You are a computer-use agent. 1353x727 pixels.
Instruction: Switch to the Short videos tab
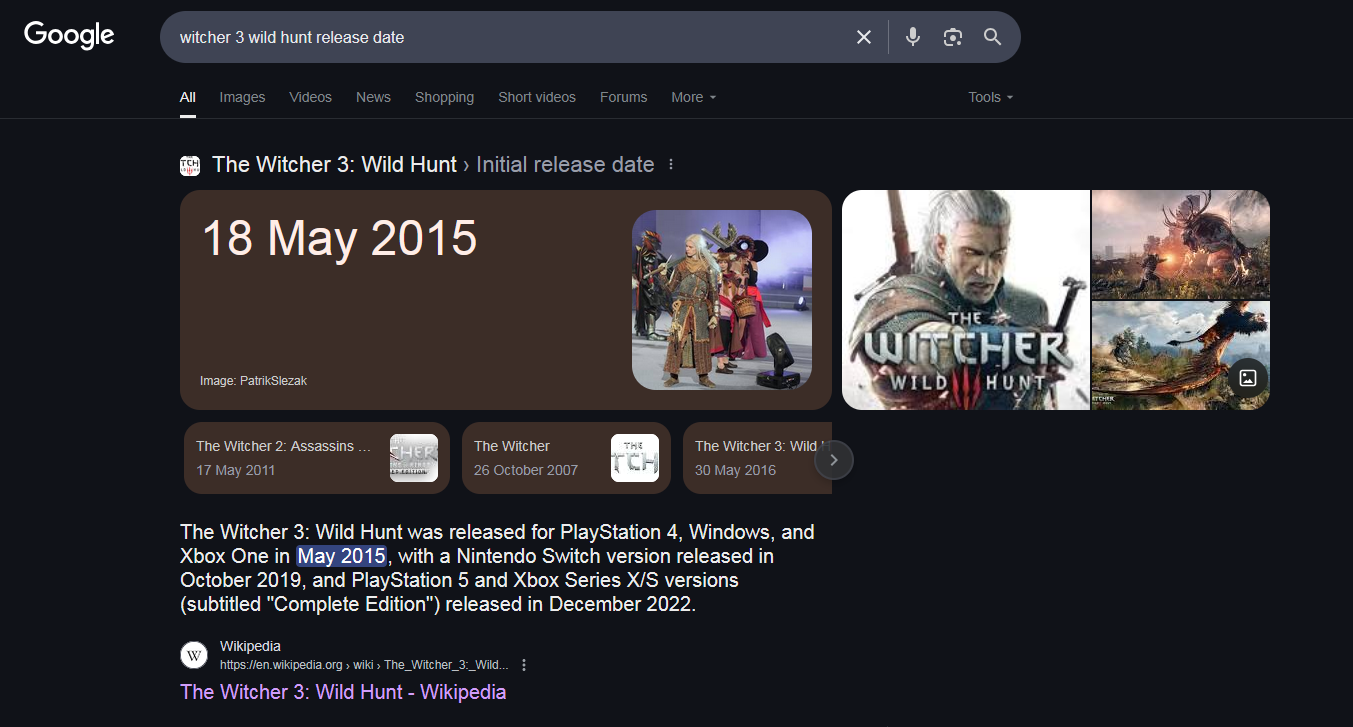point(537,97)
